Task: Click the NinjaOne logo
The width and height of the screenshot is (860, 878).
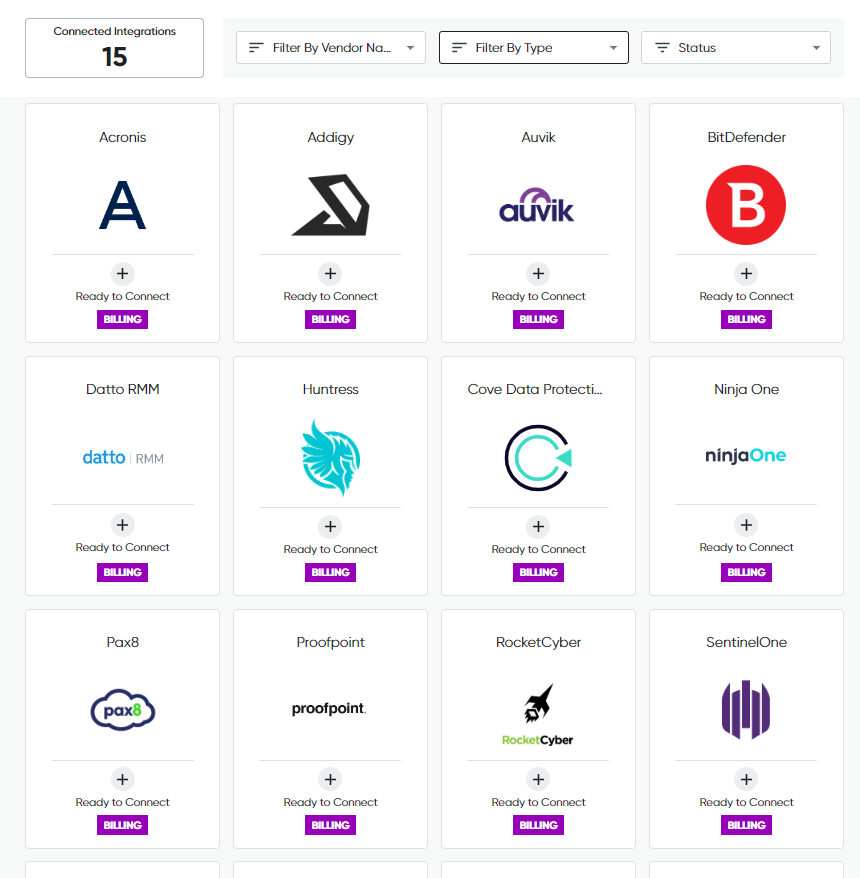Action: (x=746, y=457)
